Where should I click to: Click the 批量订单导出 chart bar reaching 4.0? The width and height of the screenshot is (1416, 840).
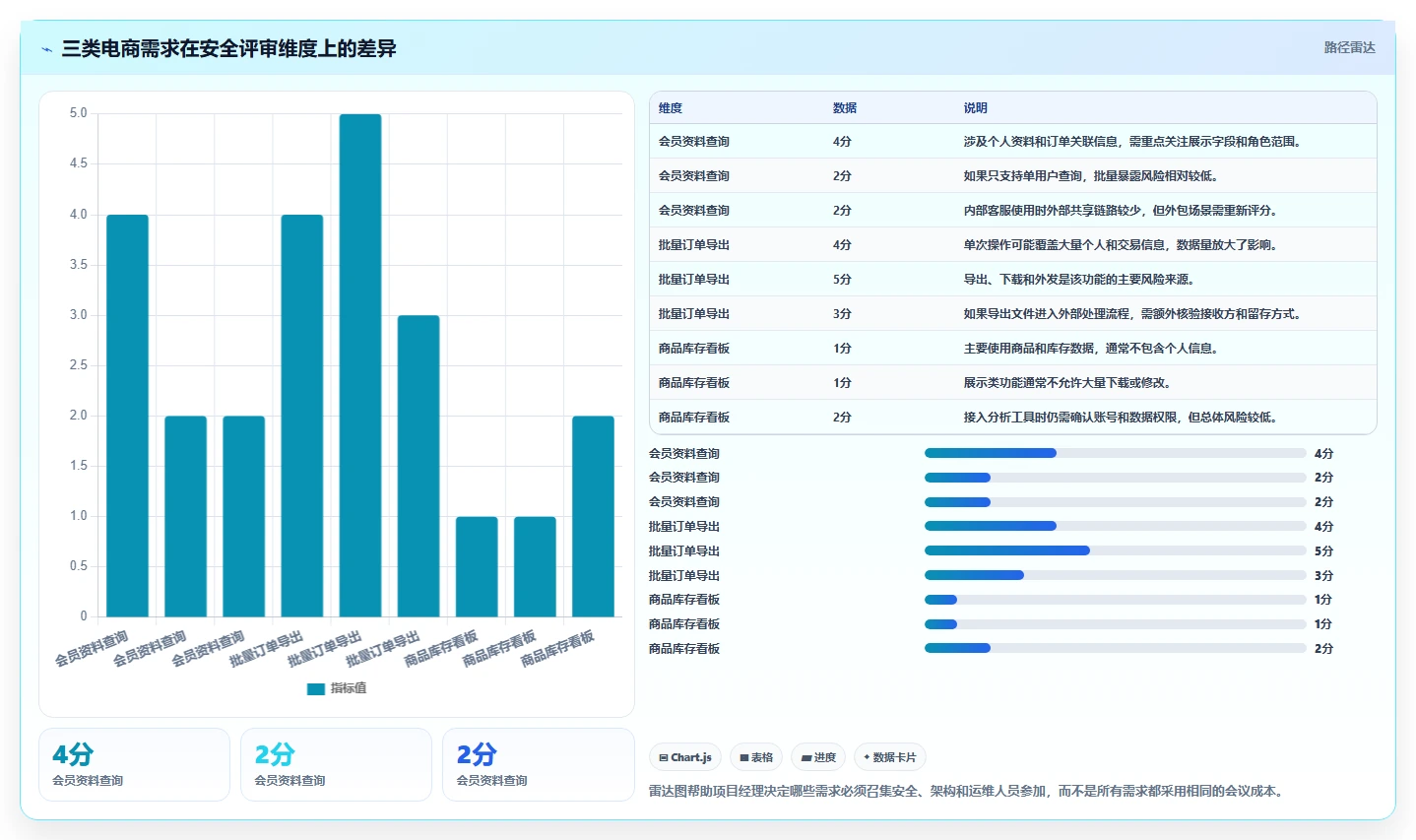pyautogui.click(x=302, y=416)
